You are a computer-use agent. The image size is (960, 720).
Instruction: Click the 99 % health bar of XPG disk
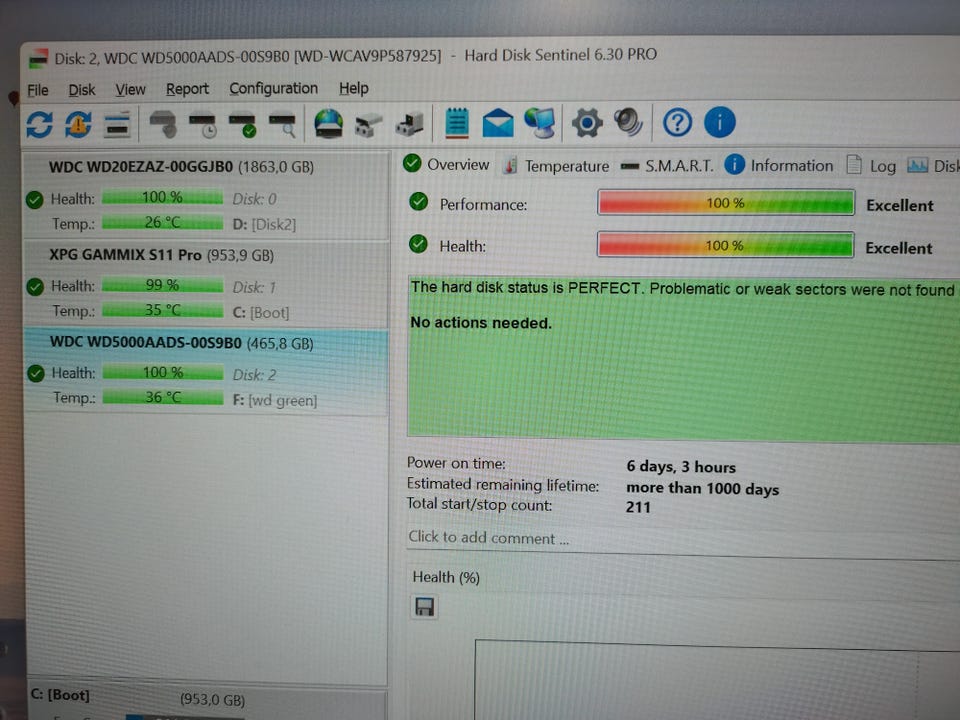coord(162,285)
